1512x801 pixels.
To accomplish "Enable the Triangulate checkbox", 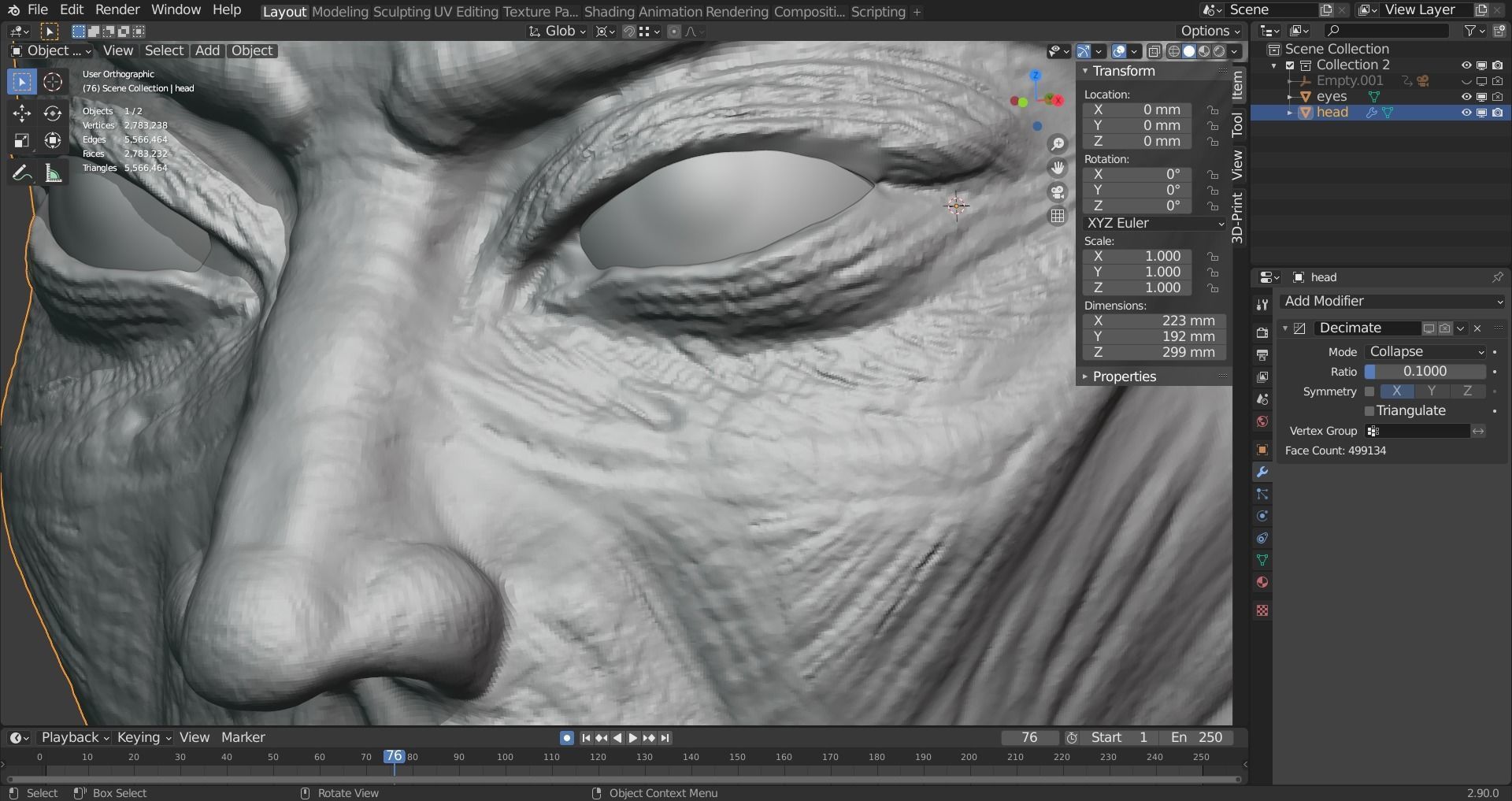I will [x=1369, y=411].
